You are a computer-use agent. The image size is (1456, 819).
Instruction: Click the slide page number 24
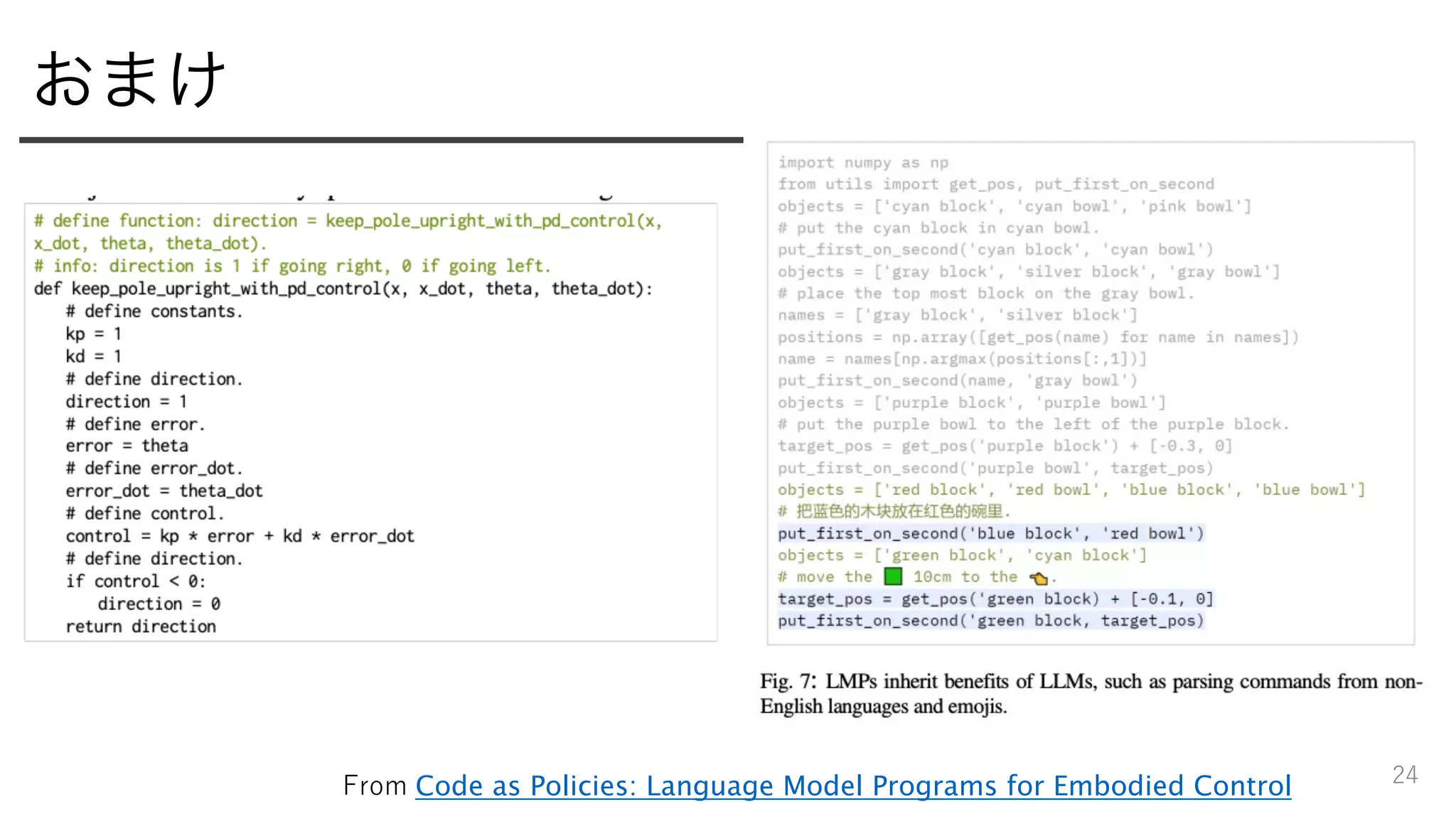coord(1405,775)
